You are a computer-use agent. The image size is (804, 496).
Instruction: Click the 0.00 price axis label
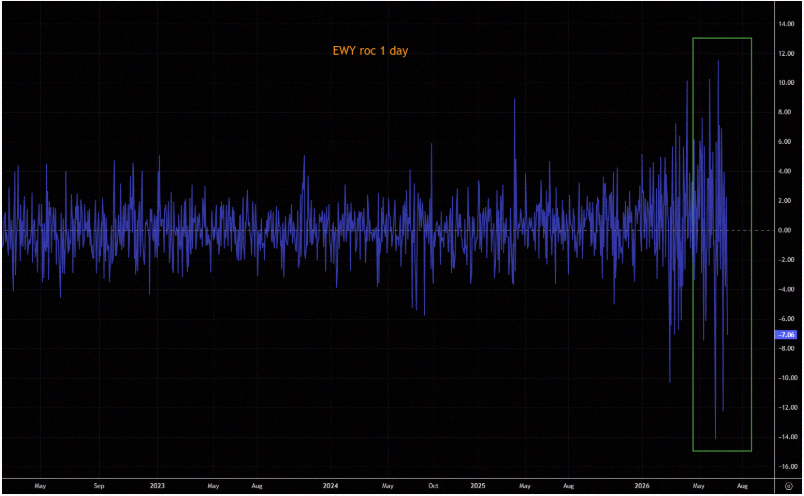click(x=785, y=230)
